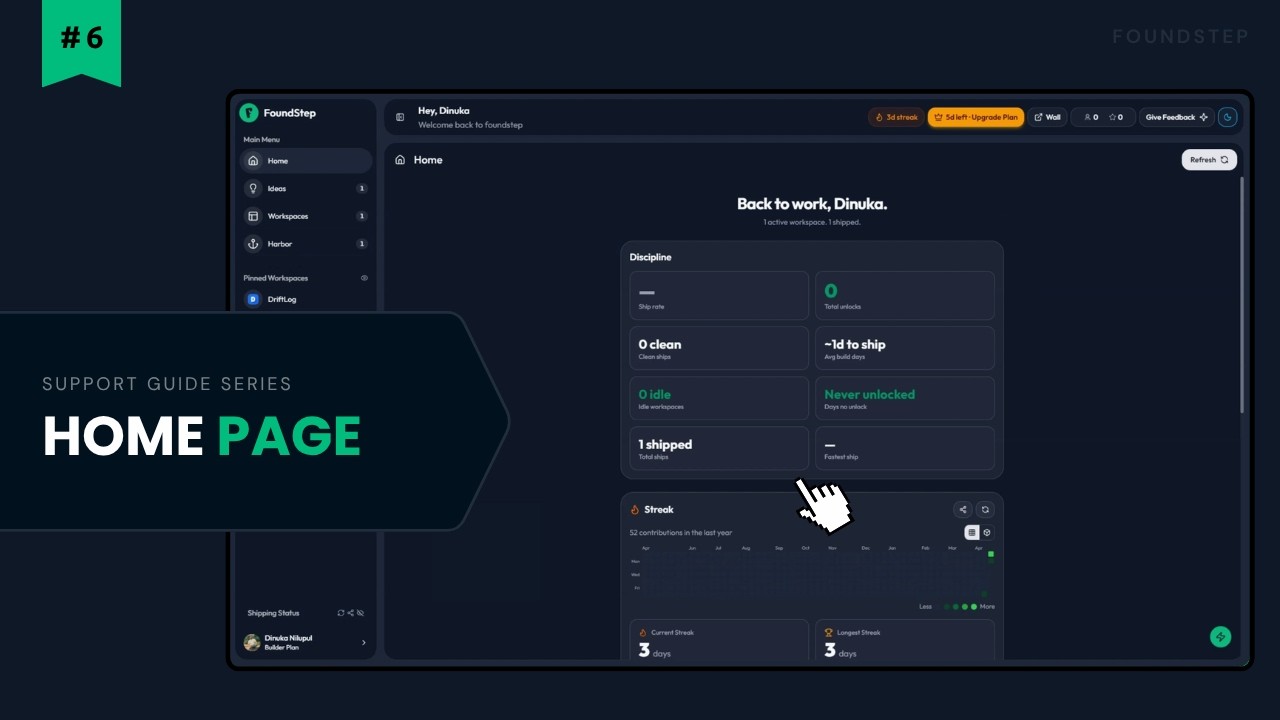Click the Current Streak flame icon
Viewport: 1280px width, 720px height.
pos(643,633)
